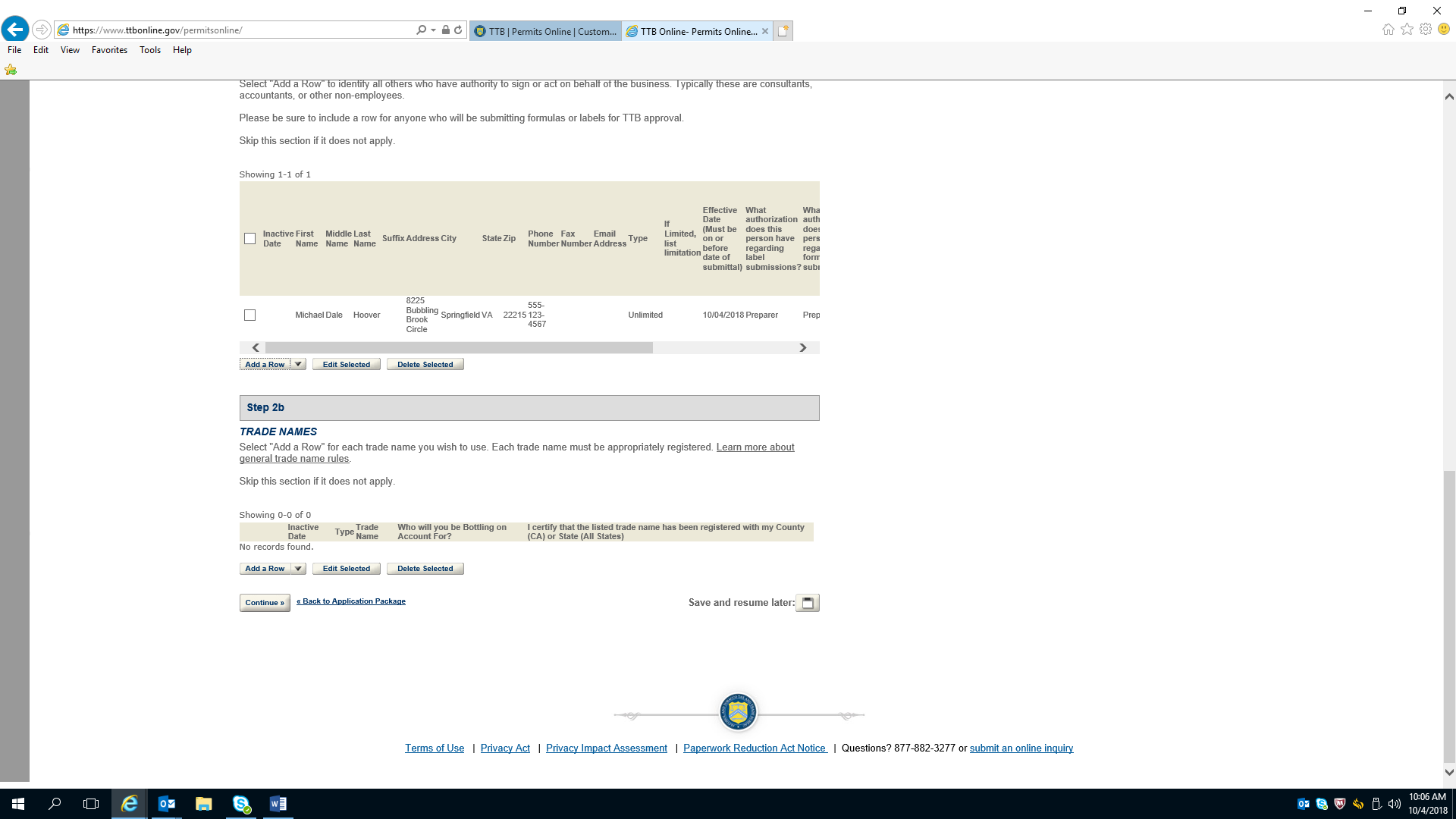The height and width of the screenshot is (819, 1456).
Task: Follow Back to Application Package link
Action: [x=351, y=601]
